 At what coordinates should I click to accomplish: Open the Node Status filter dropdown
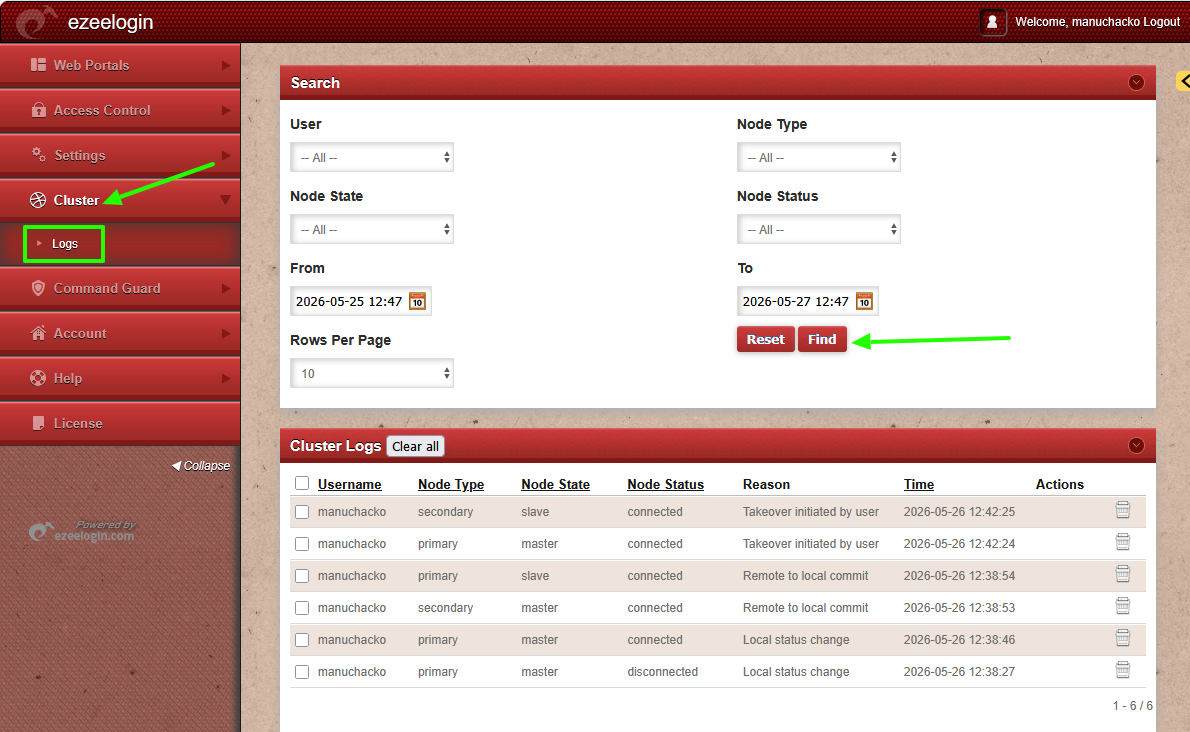(819, 229)
